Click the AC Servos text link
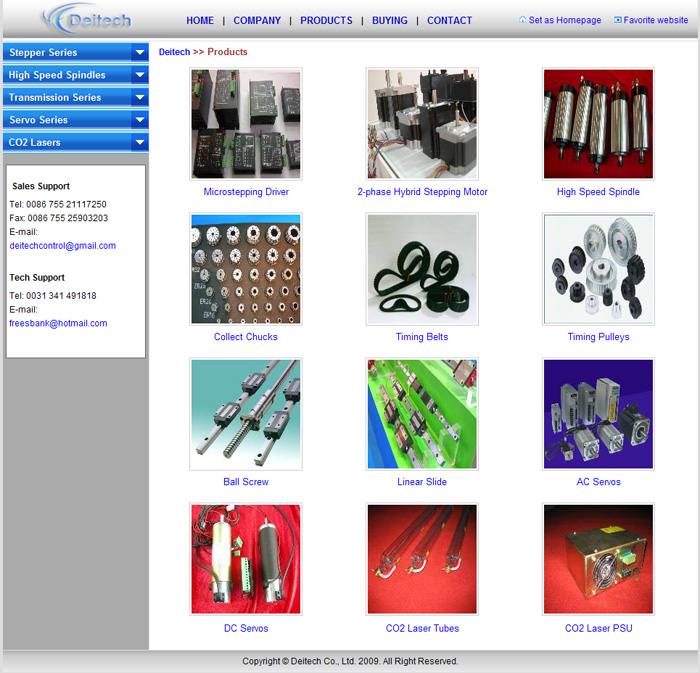 [598, 482]
